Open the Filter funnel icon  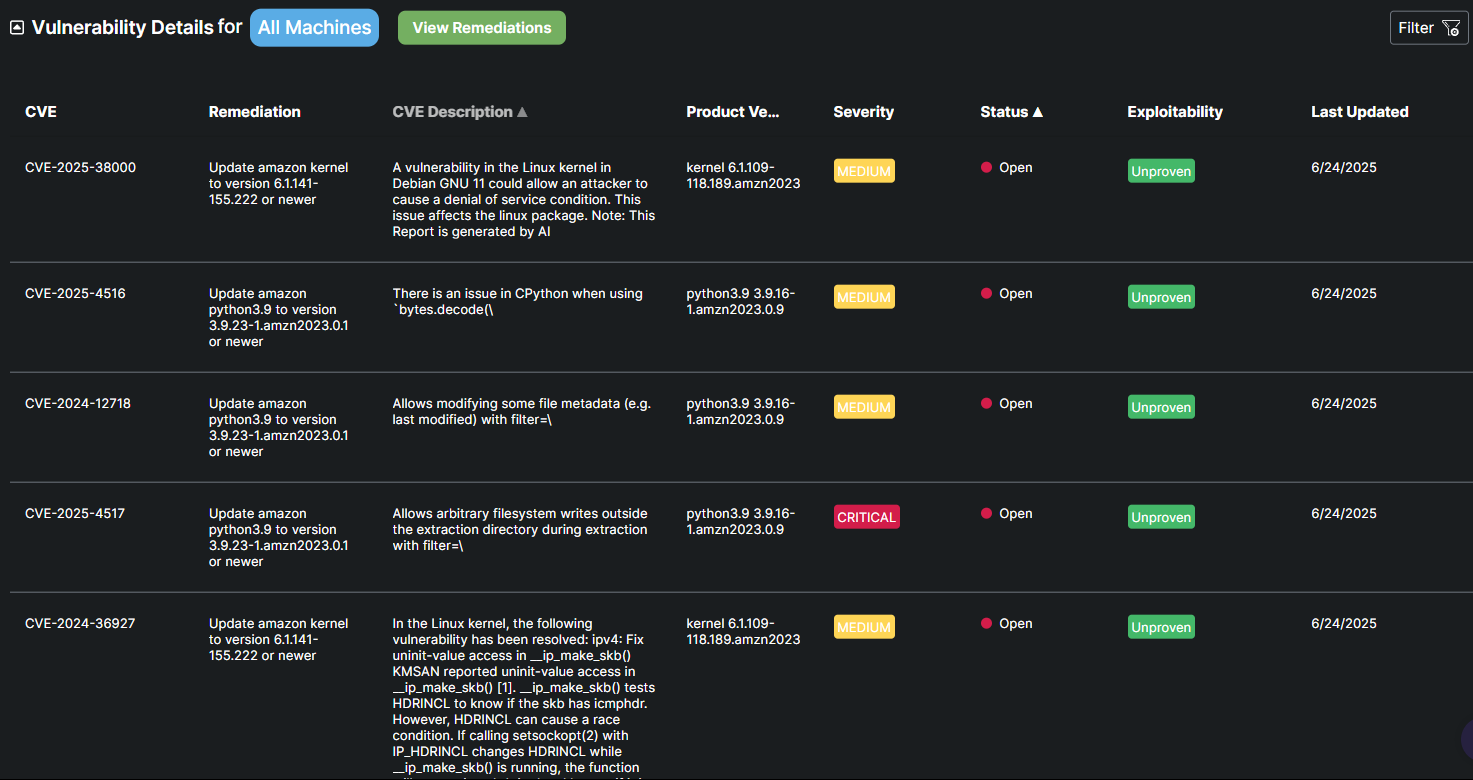coord(1451,28)
